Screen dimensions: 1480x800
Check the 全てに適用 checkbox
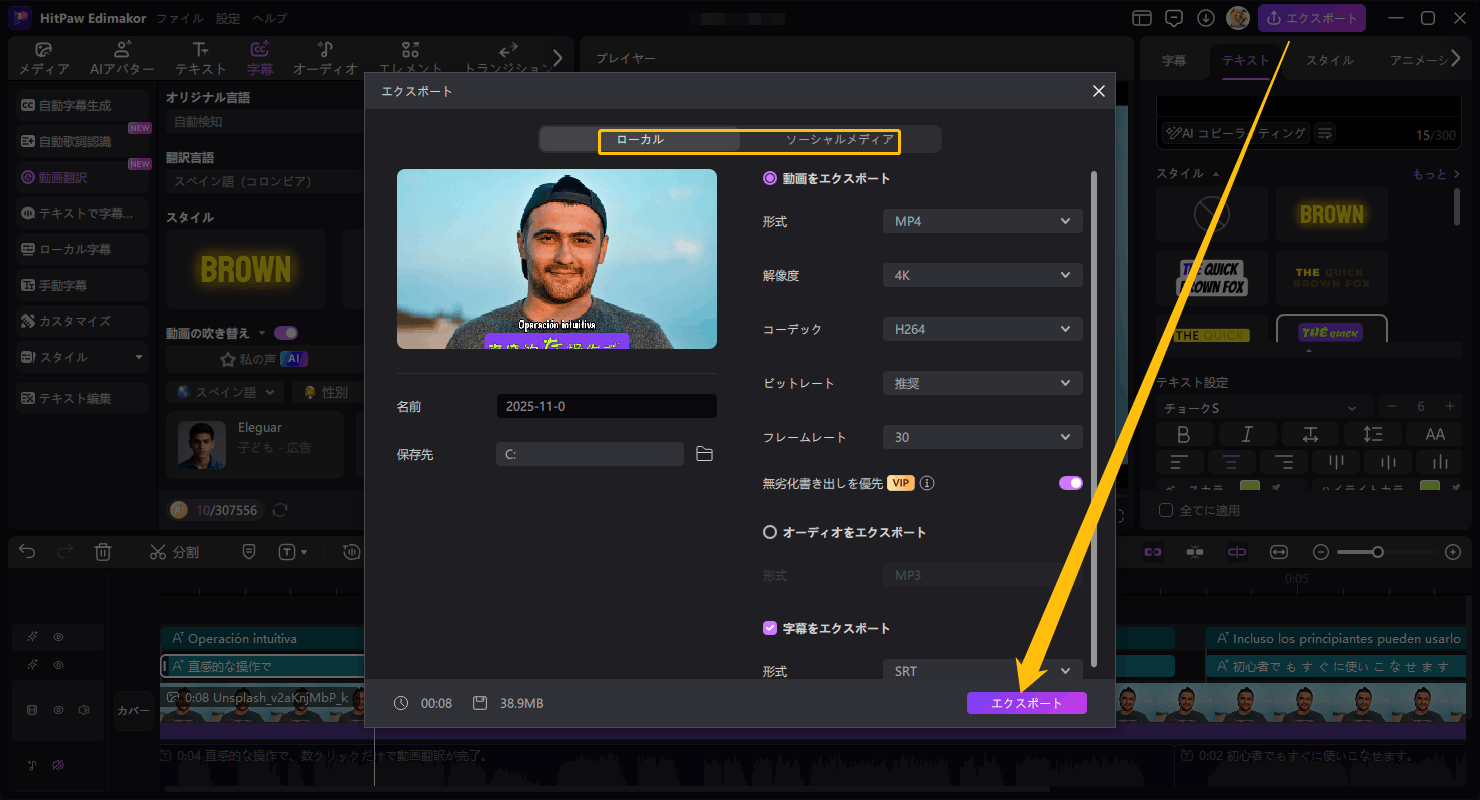(1165, 509)
